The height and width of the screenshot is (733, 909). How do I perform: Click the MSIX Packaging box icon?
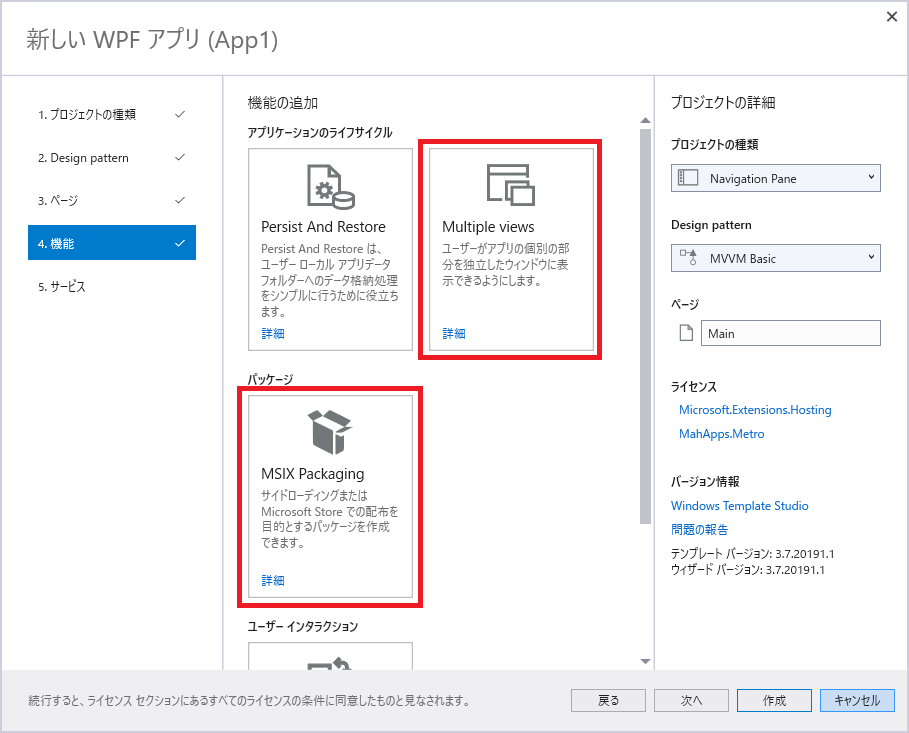329,432
